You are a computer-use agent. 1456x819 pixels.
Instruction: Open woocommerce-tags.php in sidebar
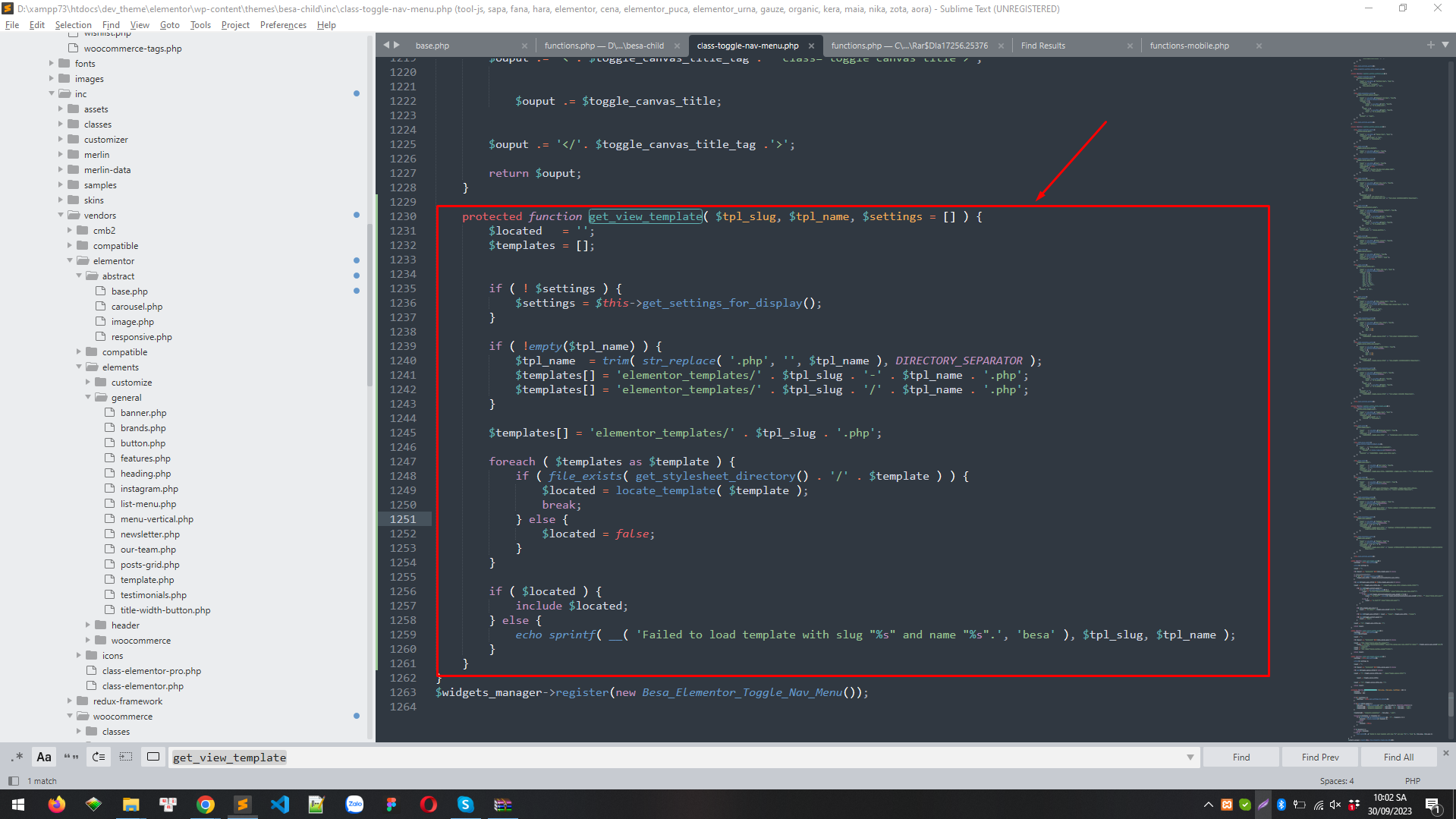click(x=133, y=49)
